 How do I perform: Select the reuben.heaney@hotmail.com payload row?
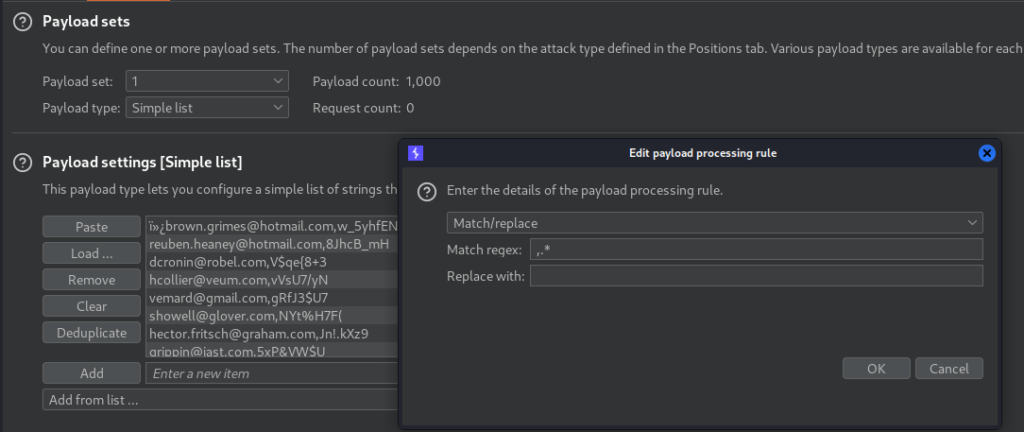coord(272,244)
